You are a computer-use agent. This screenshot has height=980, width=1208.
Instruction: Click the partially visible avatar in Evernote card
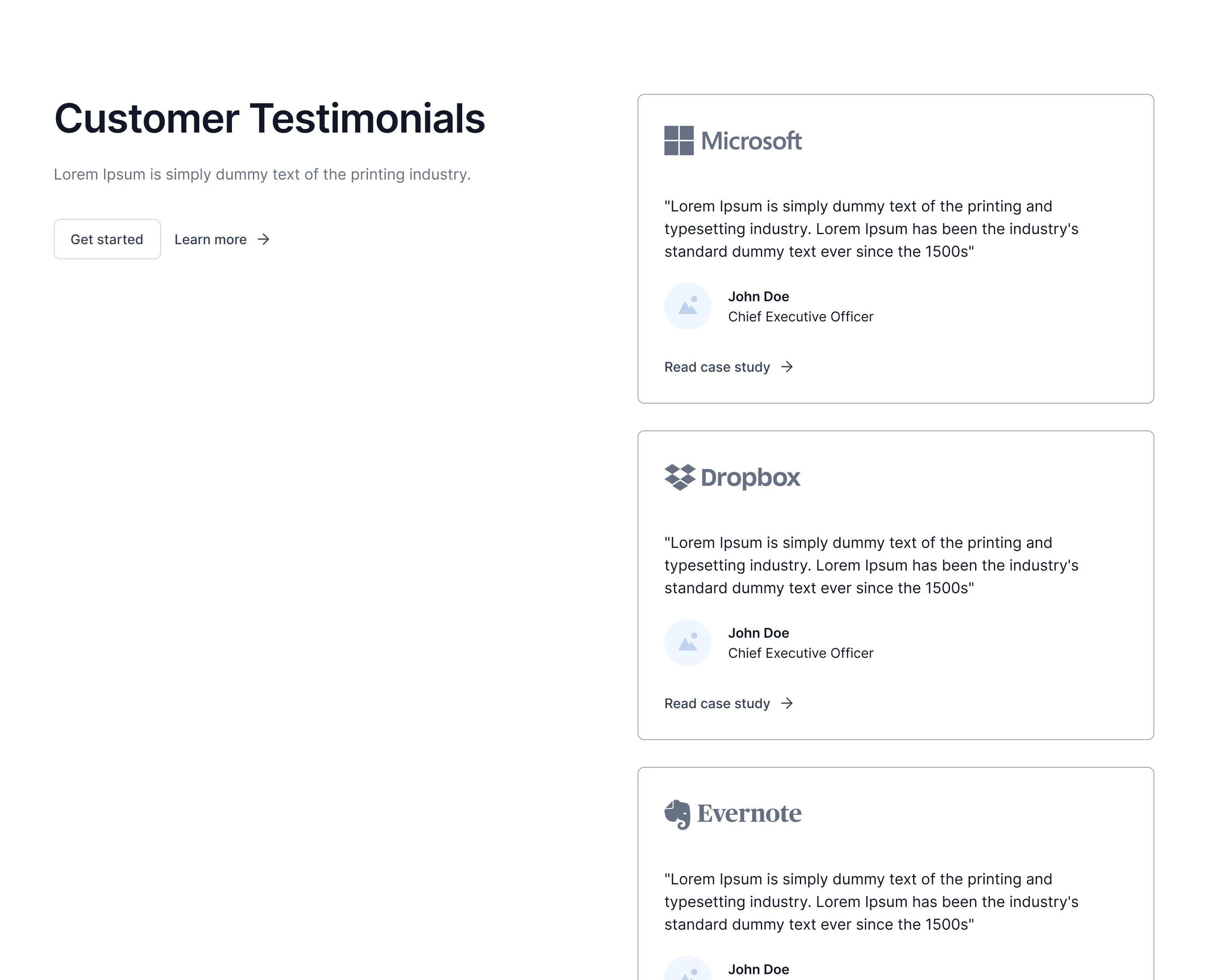[x=687, y=968]
